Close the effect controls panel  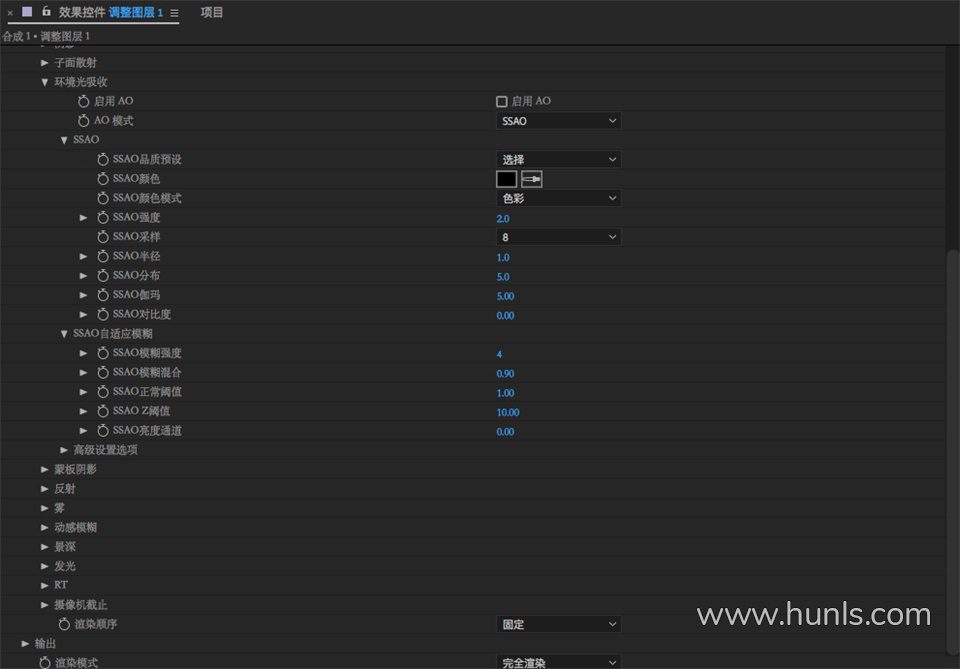[x=10, y=13]
